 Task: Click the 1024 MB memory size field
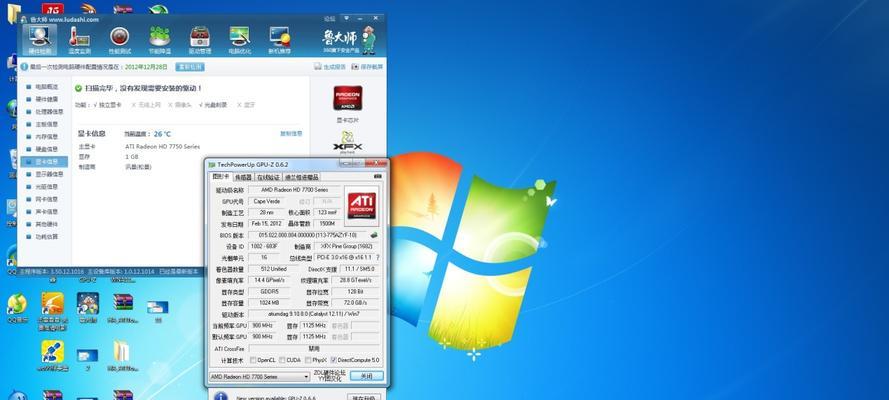[x=269, y=303]
